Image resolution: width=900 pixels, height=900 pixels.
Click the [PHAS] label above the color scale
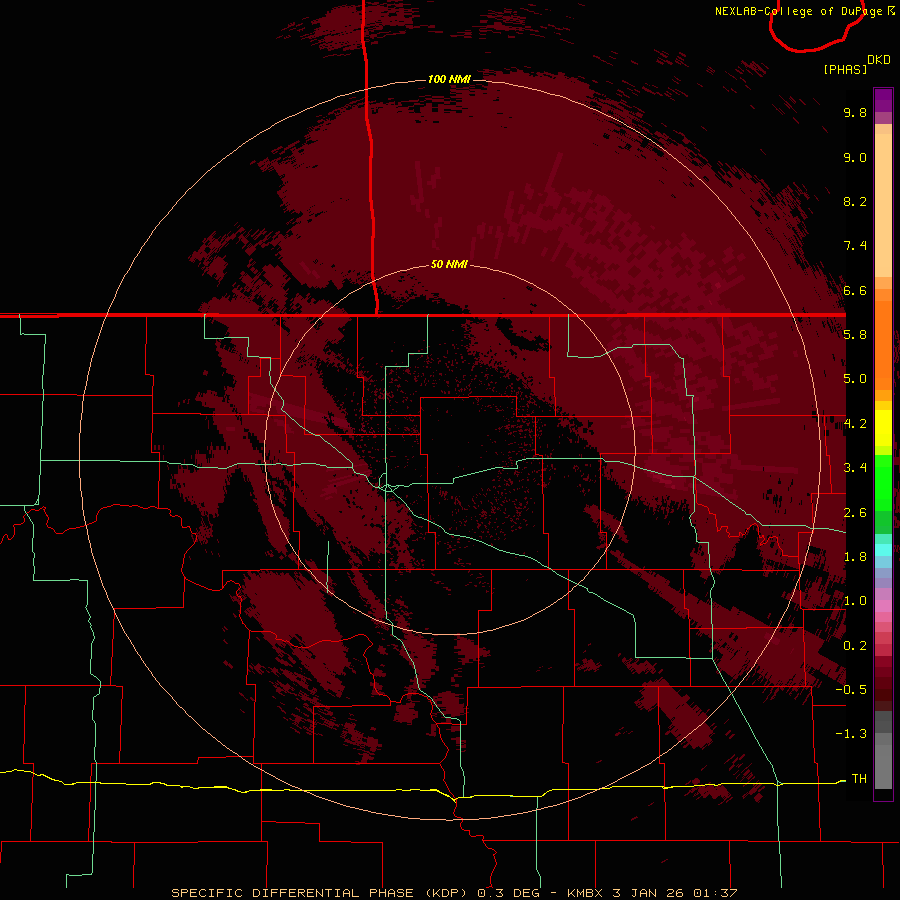(845, 69)
